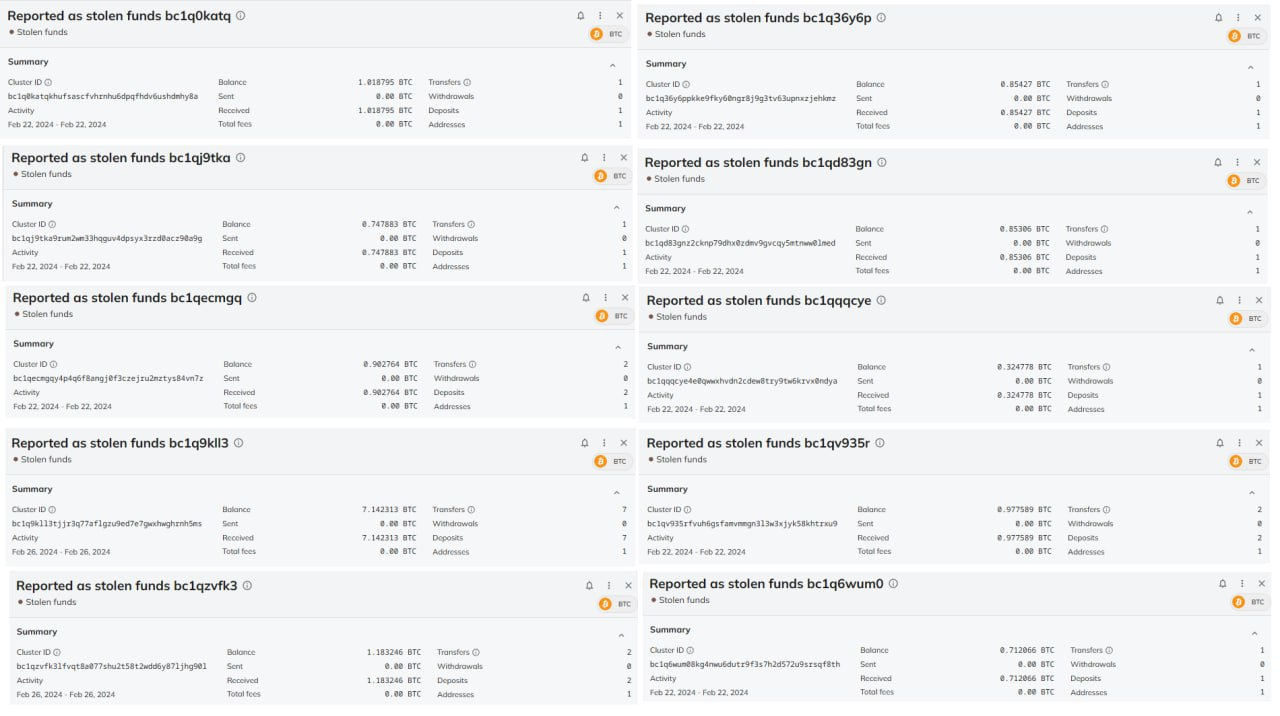Viewport: 1280px width, 716px height.
Task: Close the bc1qj9tka stolen funds panel
Action: click(624, 158)
